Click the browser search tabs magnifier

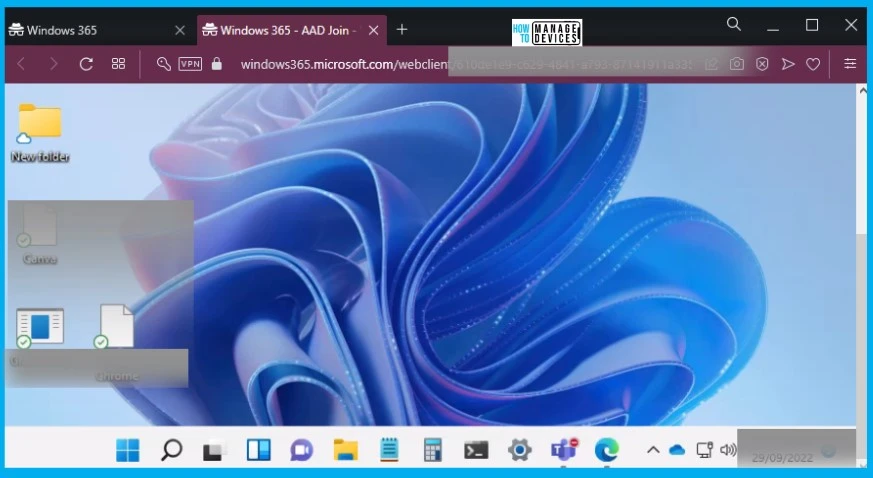pos(734,24)
